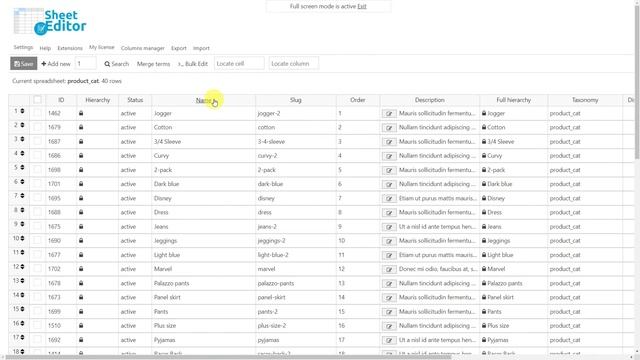Click the Full hierarchy column header
The image size is (640, 360).
pos(513,100)
